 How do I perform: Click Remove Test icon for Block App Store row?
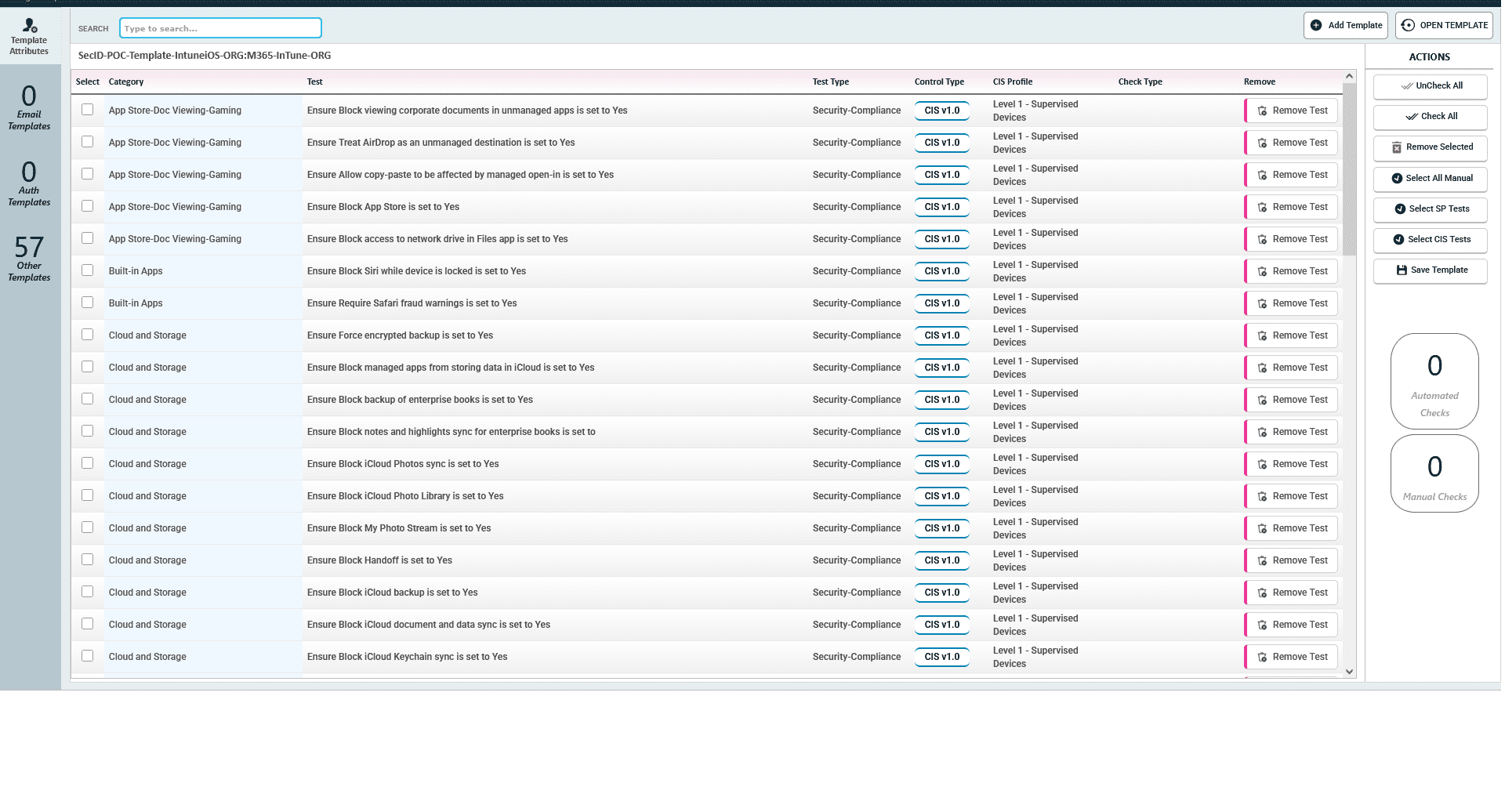(1262, 208)
